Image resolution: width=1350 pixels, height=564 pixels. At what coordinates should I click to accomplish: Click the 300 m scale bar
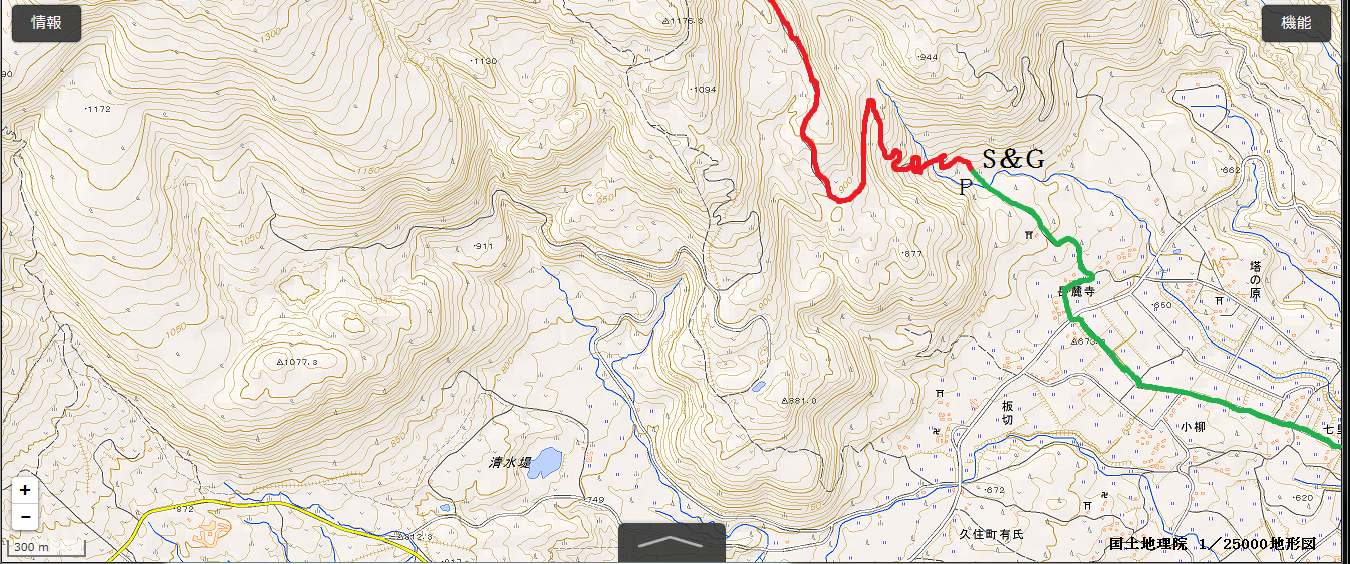point(47,547)
